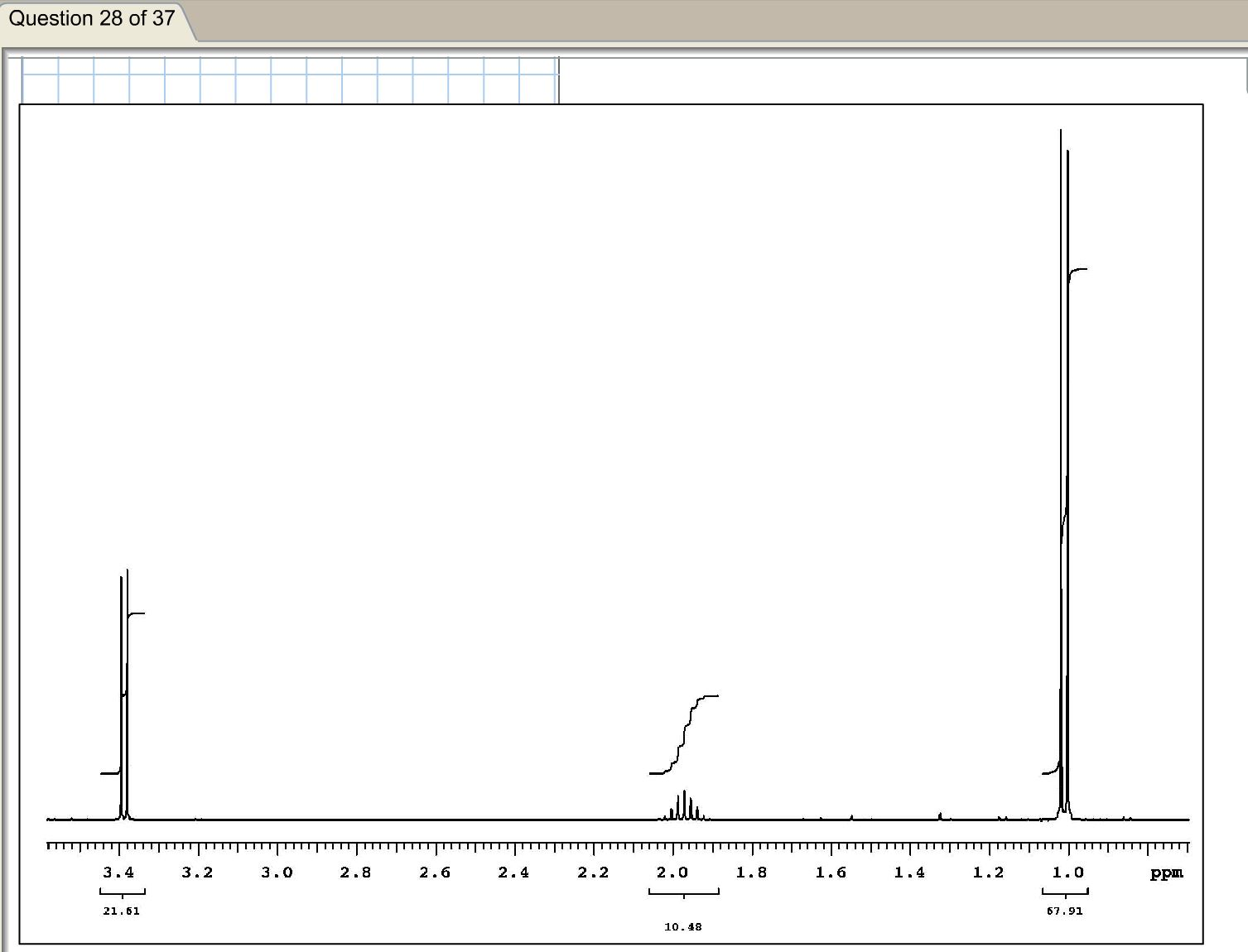This screenshot has height=952, width=1248.
Task: Click the black border frame of the spectrum plot
Action: coord(613,103)
